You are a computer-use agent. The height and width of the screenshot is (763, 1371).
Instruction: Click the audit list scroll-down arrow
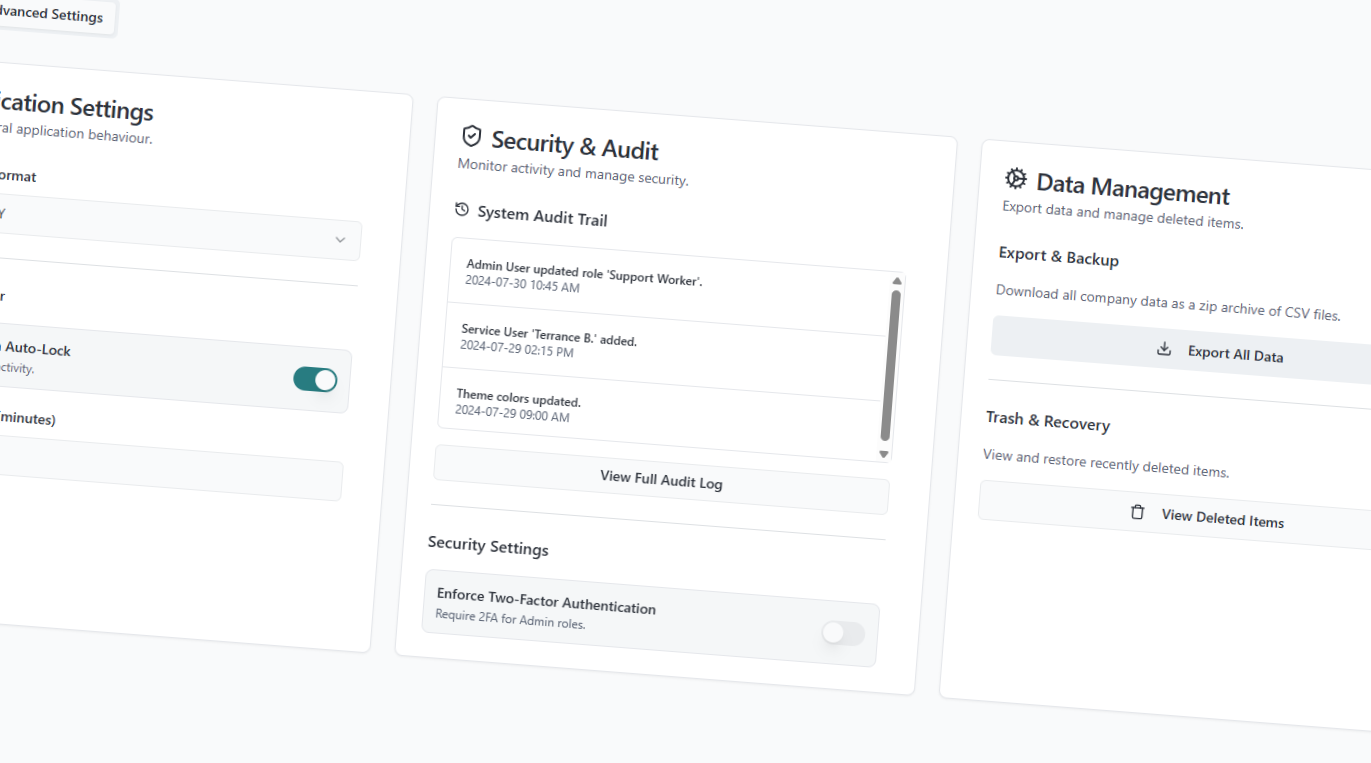pos(884,455)
